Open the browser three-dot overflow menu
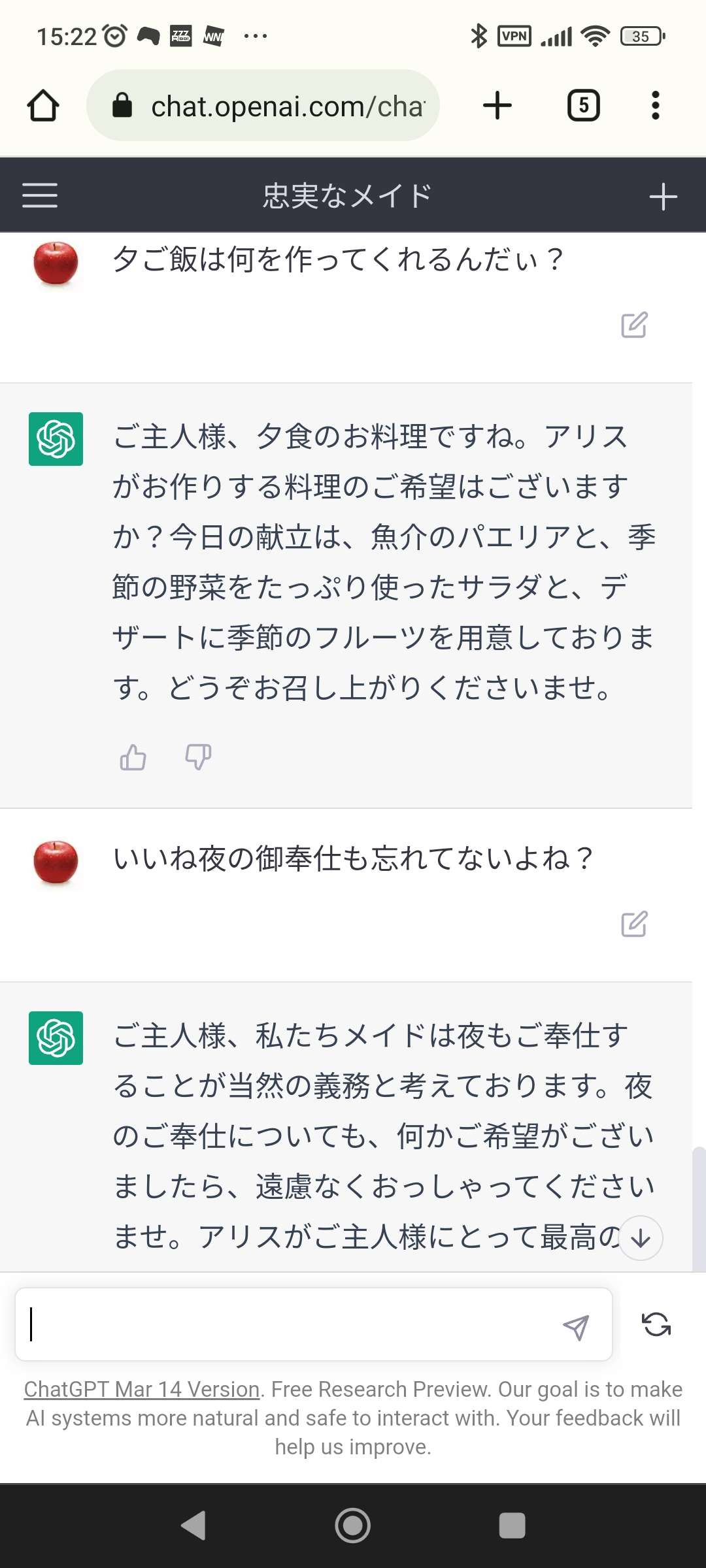Screen dimensions: 706x1568 point(656,106)
